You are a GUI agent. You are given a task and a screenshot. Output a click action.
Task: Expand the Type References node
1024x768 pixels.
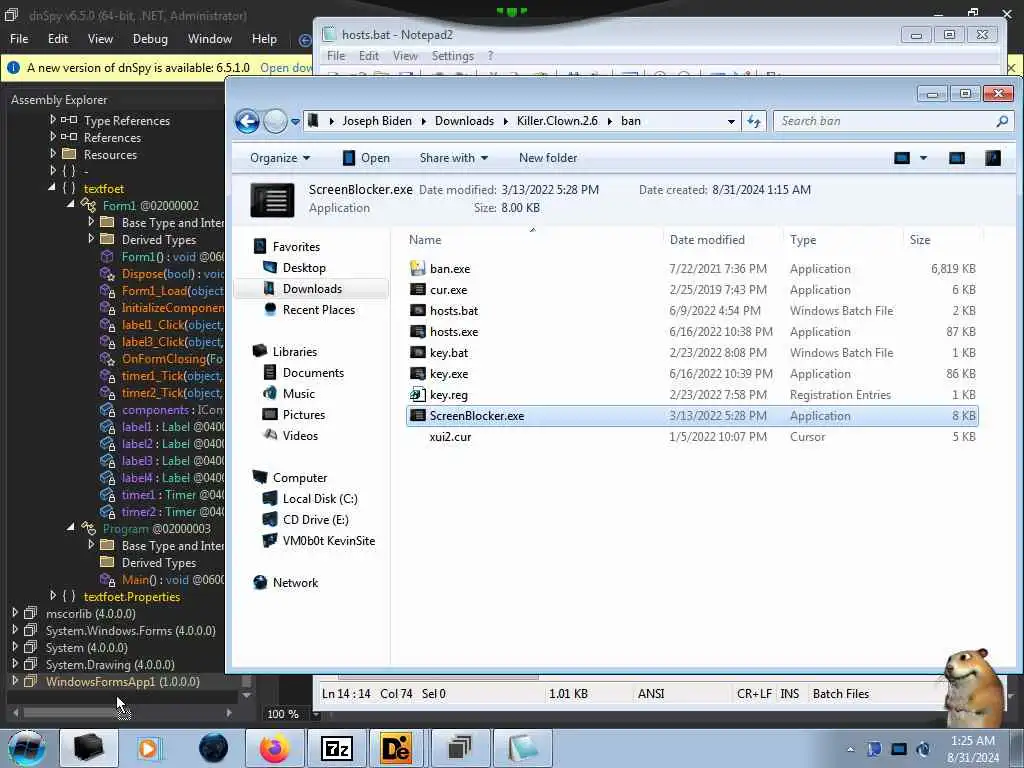53,120
